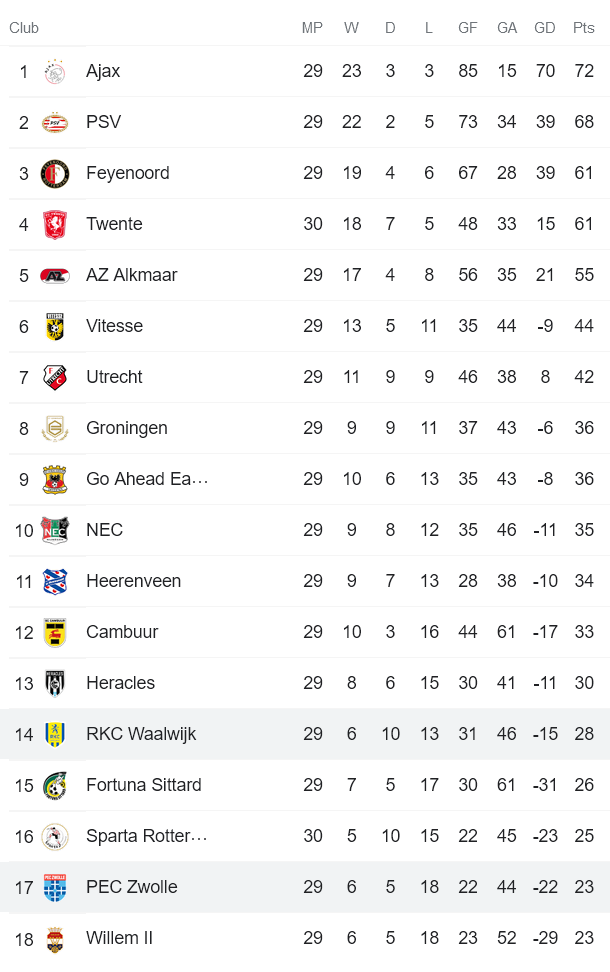The width and height of the screenshot is (610, 972).
Task: Click the Twente club badge
Action: click(x=55, y=225)
